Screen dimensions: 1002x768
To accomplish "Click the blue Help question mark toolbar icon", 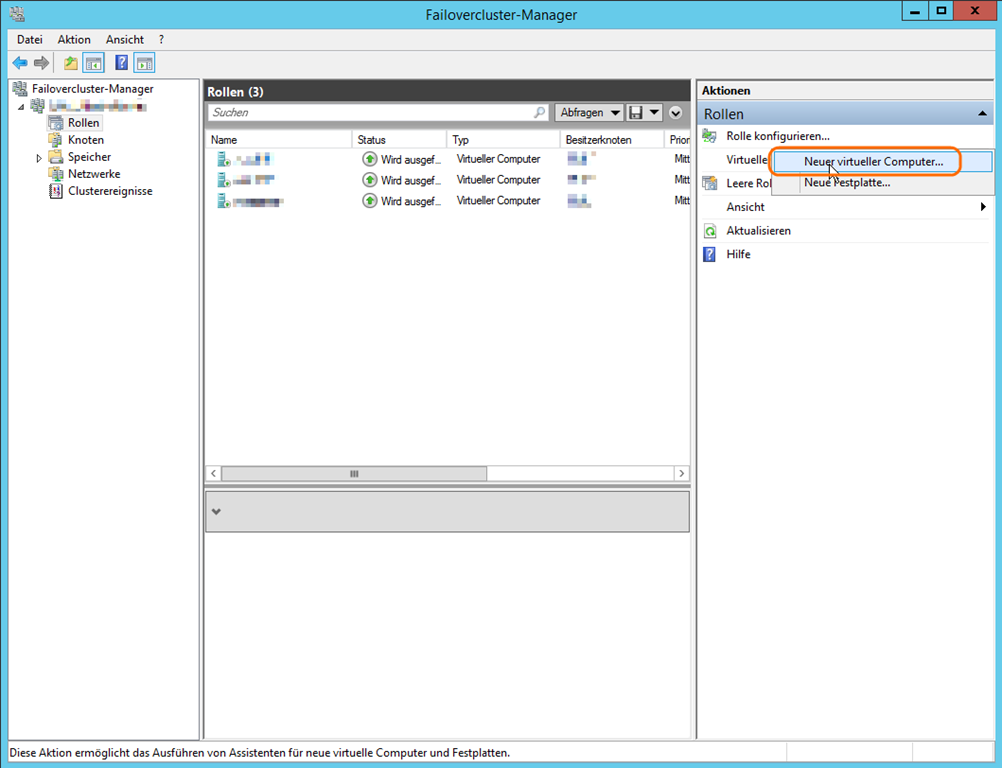I will tap(121, 63).
